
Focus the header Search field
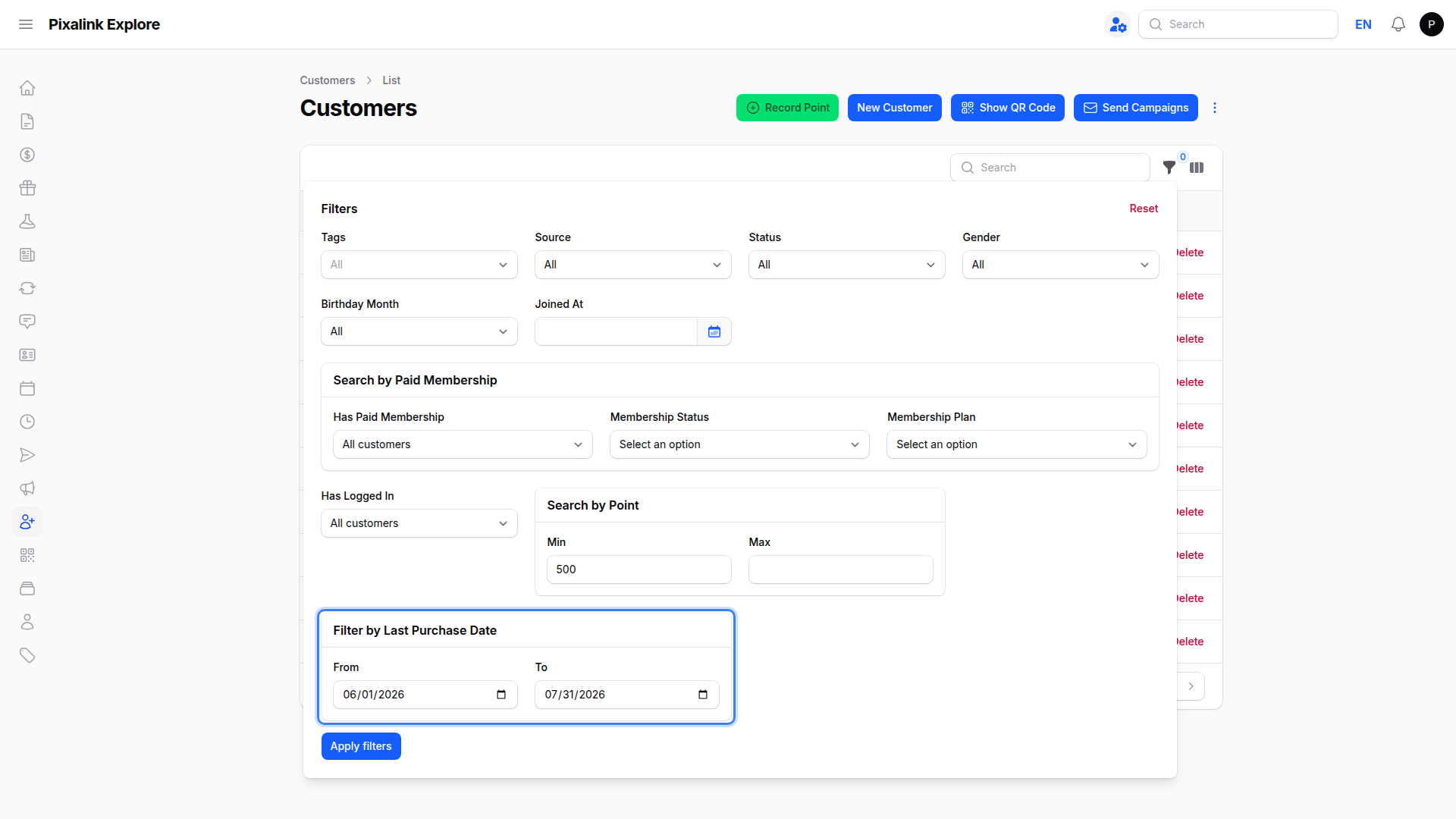click(1238, 24)
